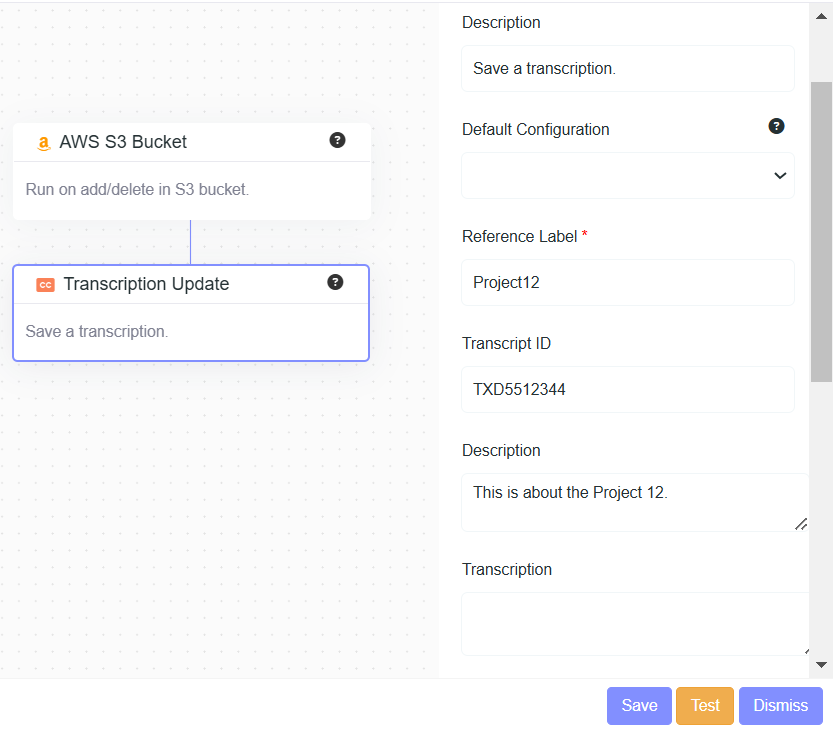Open help for the Transcription Update node
This screenshot has height=733, width=833.
(x=335, y=282)
